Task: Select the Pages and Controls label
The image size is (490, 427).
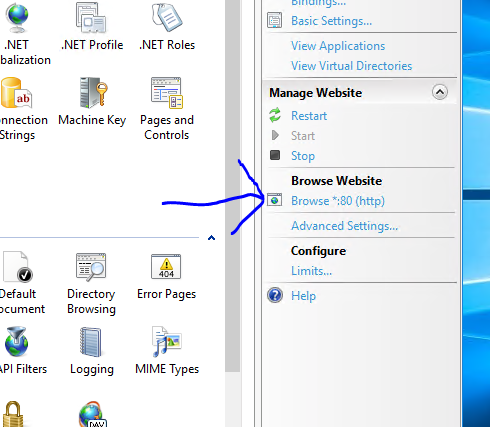Action: pyautogui.click(x=167, y=127)
